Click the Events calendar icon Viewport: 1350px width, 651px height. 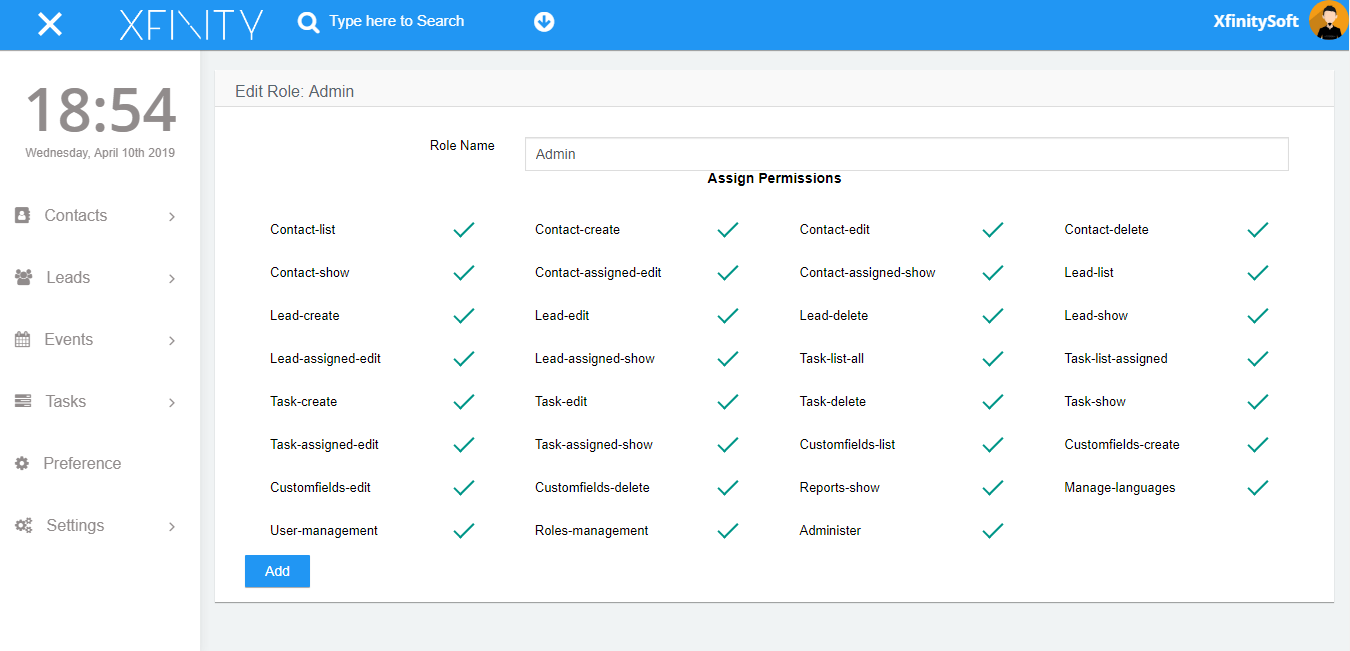[x=21, y=339]
